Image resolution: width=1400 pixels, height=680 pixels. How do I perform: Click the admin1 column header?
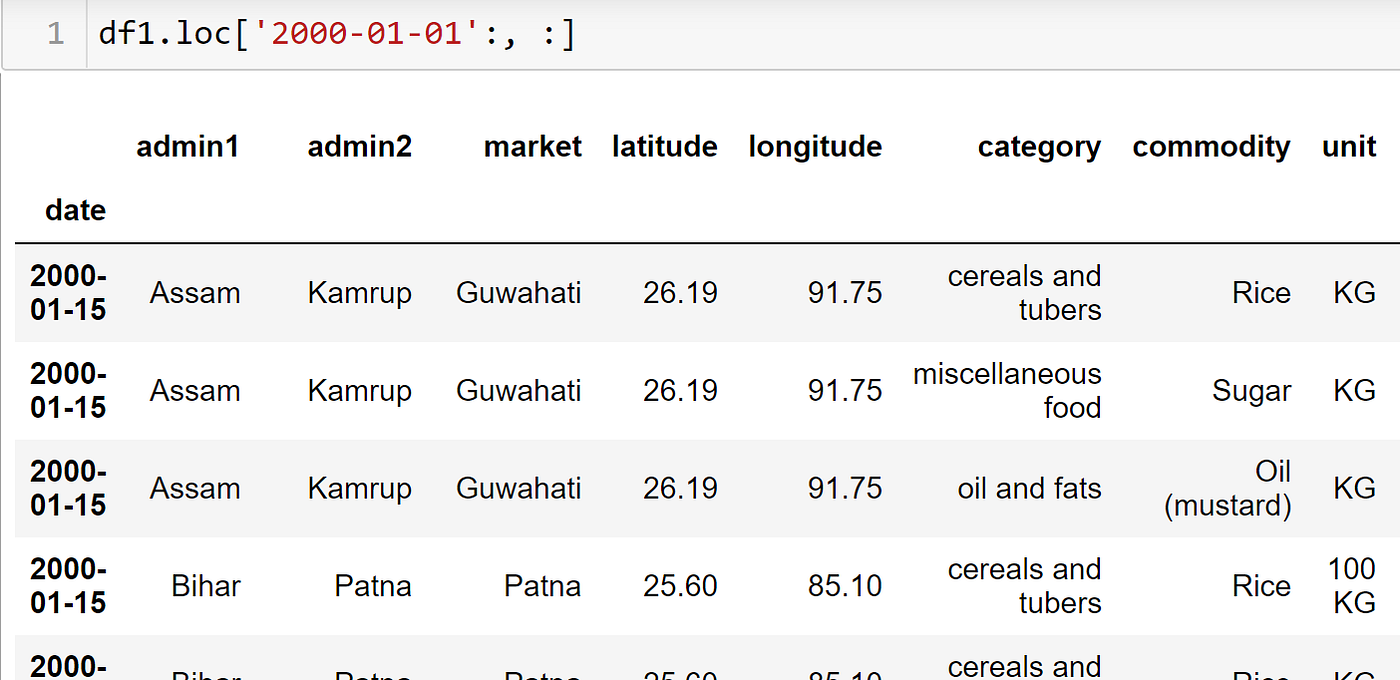coord(188,147)
